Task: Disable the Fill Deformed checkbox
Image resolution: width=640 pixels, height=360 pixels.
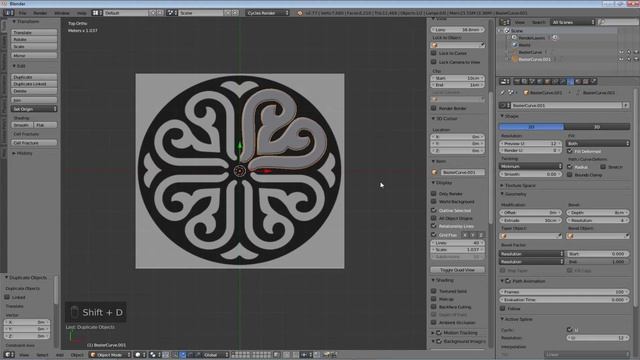Action: click(x=570, y=151)
